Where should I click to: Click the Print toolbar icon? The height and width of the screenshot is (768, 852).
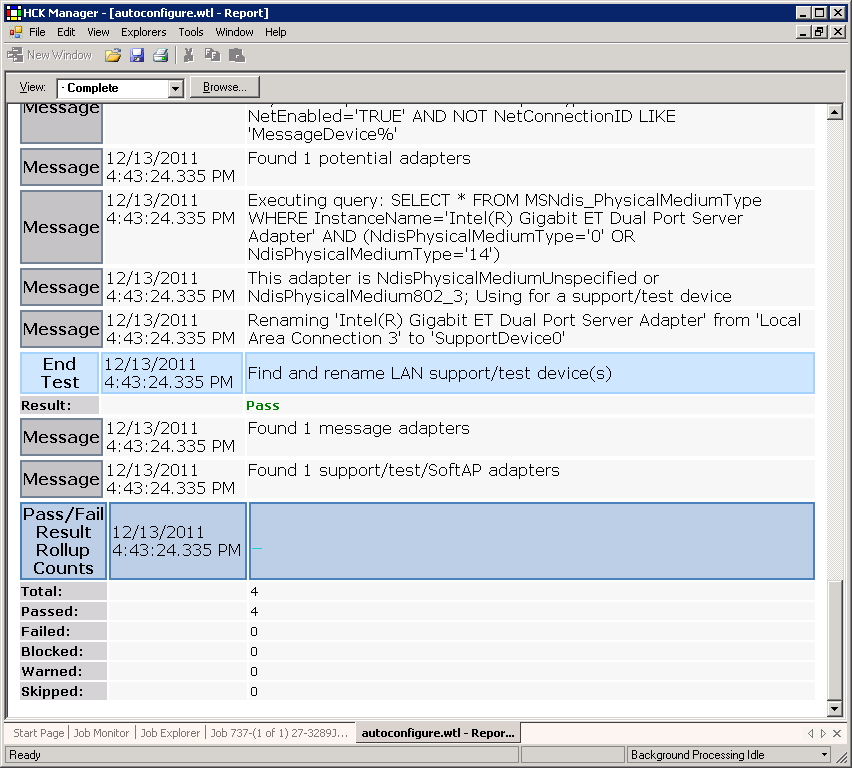pos(161,55)
